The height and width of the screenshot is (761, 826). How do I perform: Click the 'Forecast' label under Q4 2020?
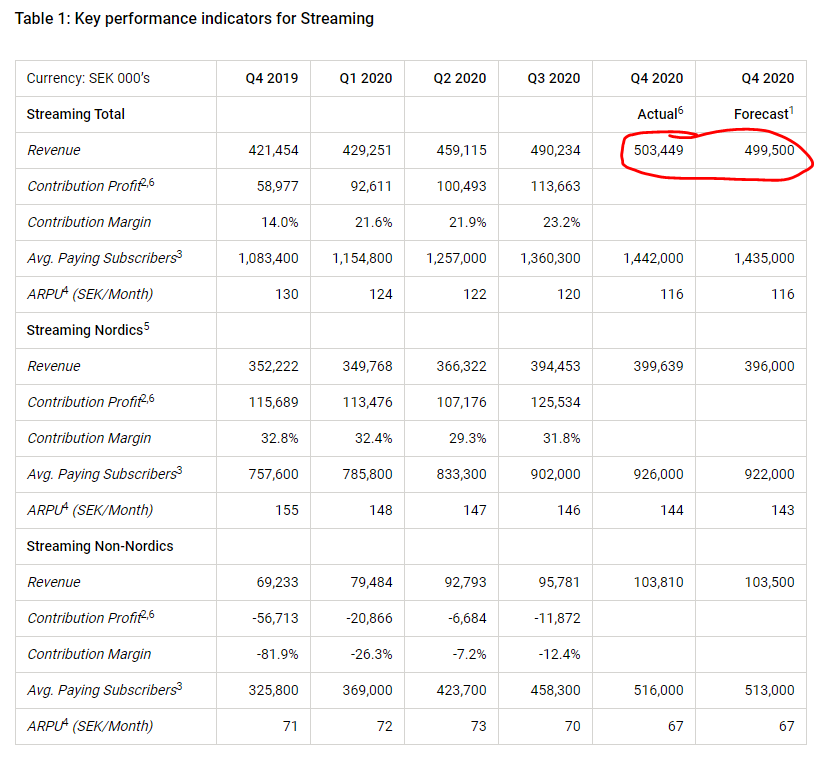[761, 114]
